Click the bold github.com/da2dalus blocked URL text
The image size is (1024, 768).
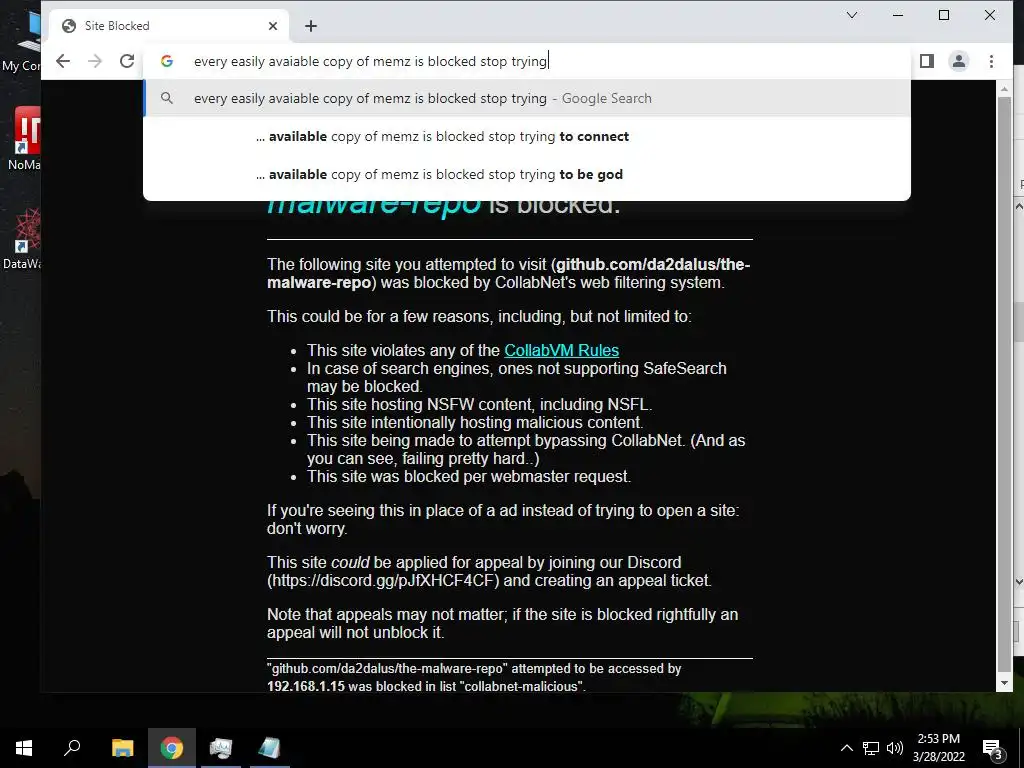click(x=509, y=274)
